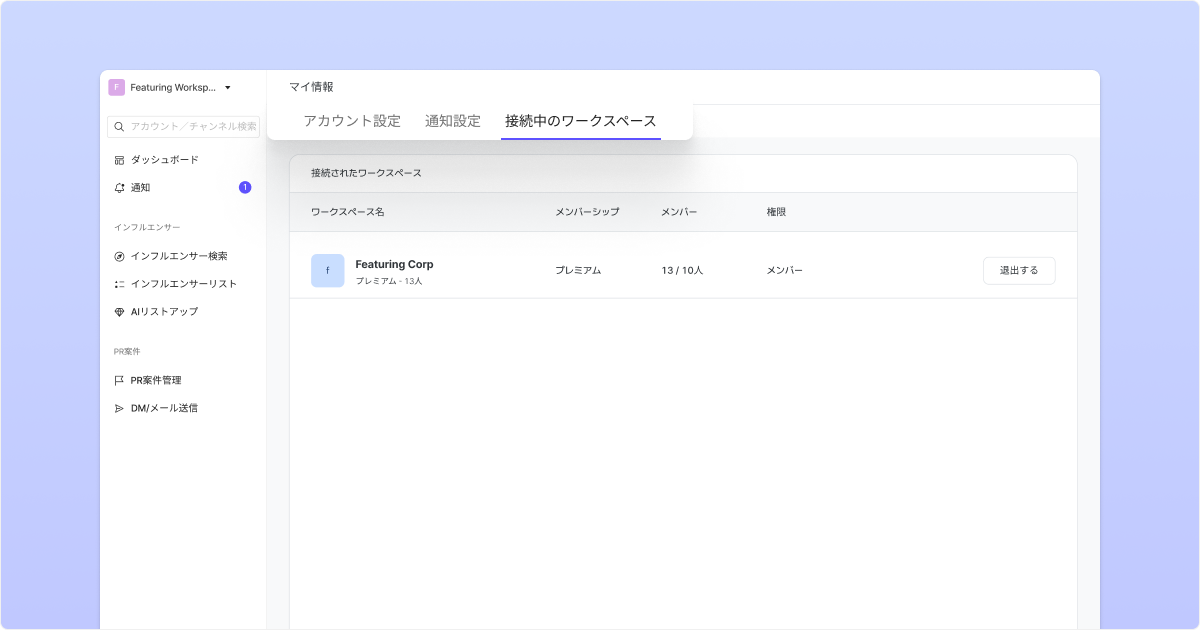Click the diamond icon for AIリストアップ
Image resolution: width=1200 pixels, height=630 pixels.
tap(119, 312)
